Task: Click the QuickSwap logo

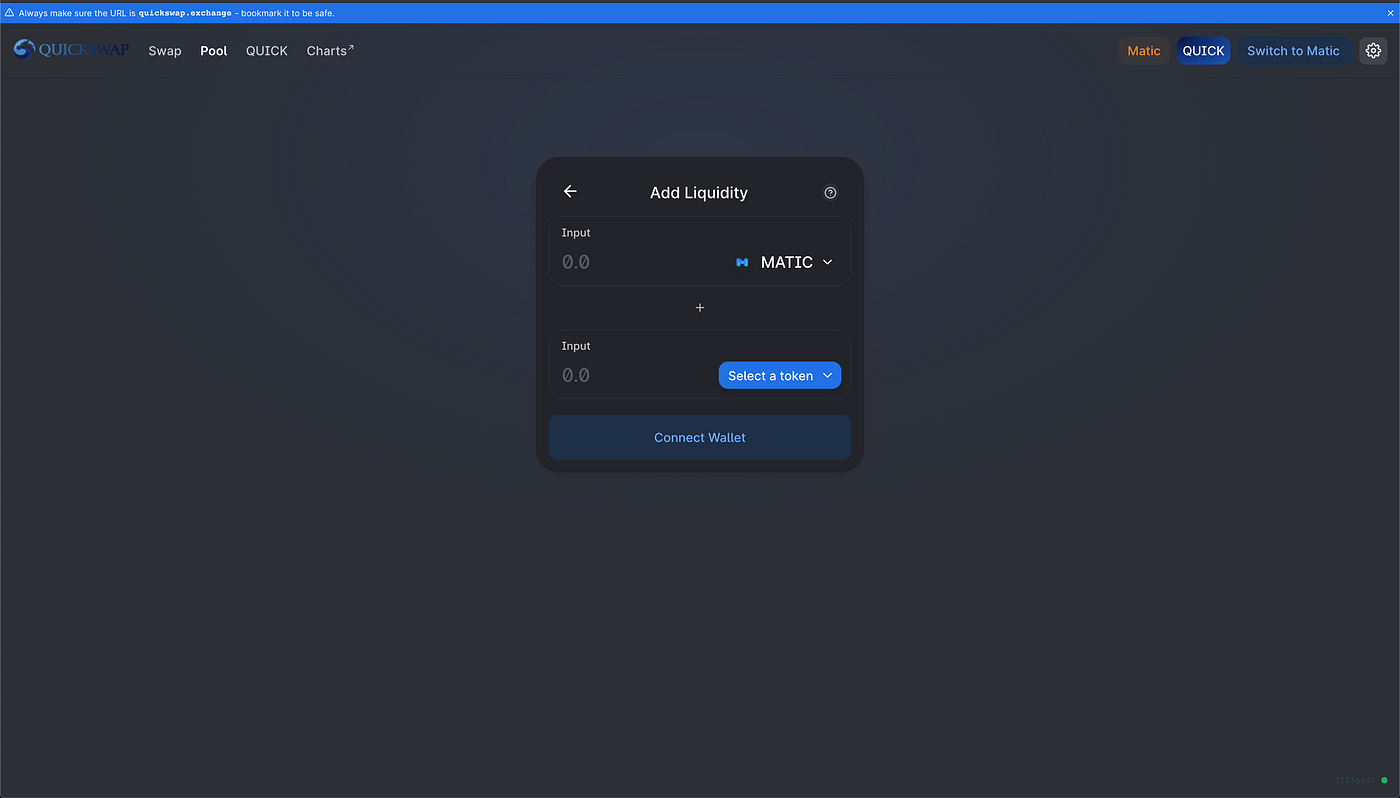Action: 71,49
